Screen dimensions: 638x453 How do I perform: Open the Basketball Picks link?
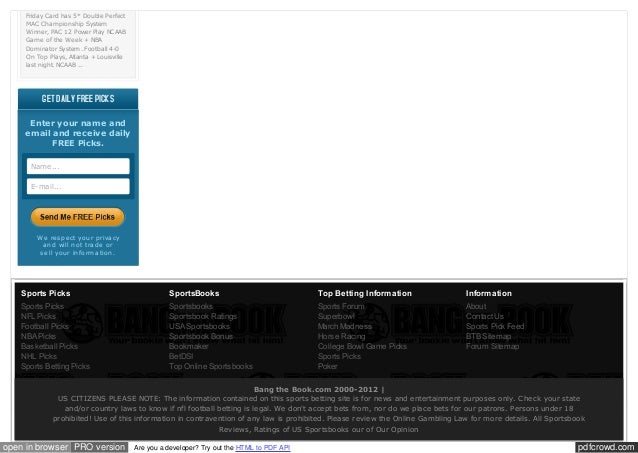(49, 346)
